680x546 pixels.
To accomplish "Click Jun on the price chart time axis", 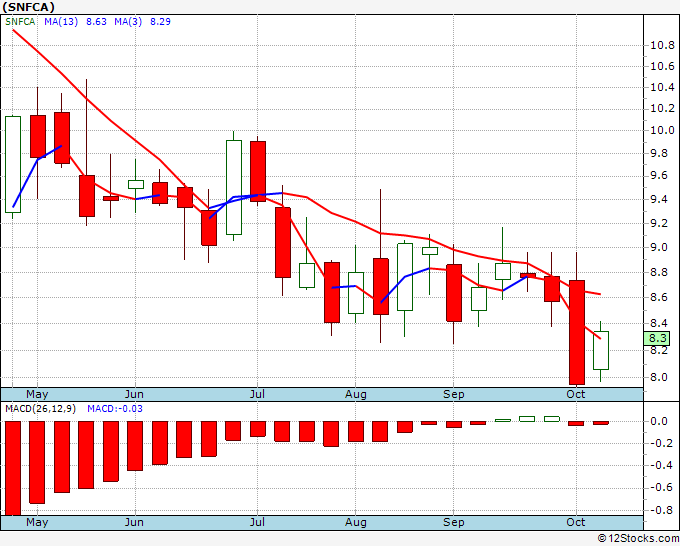I will (134, 394).
